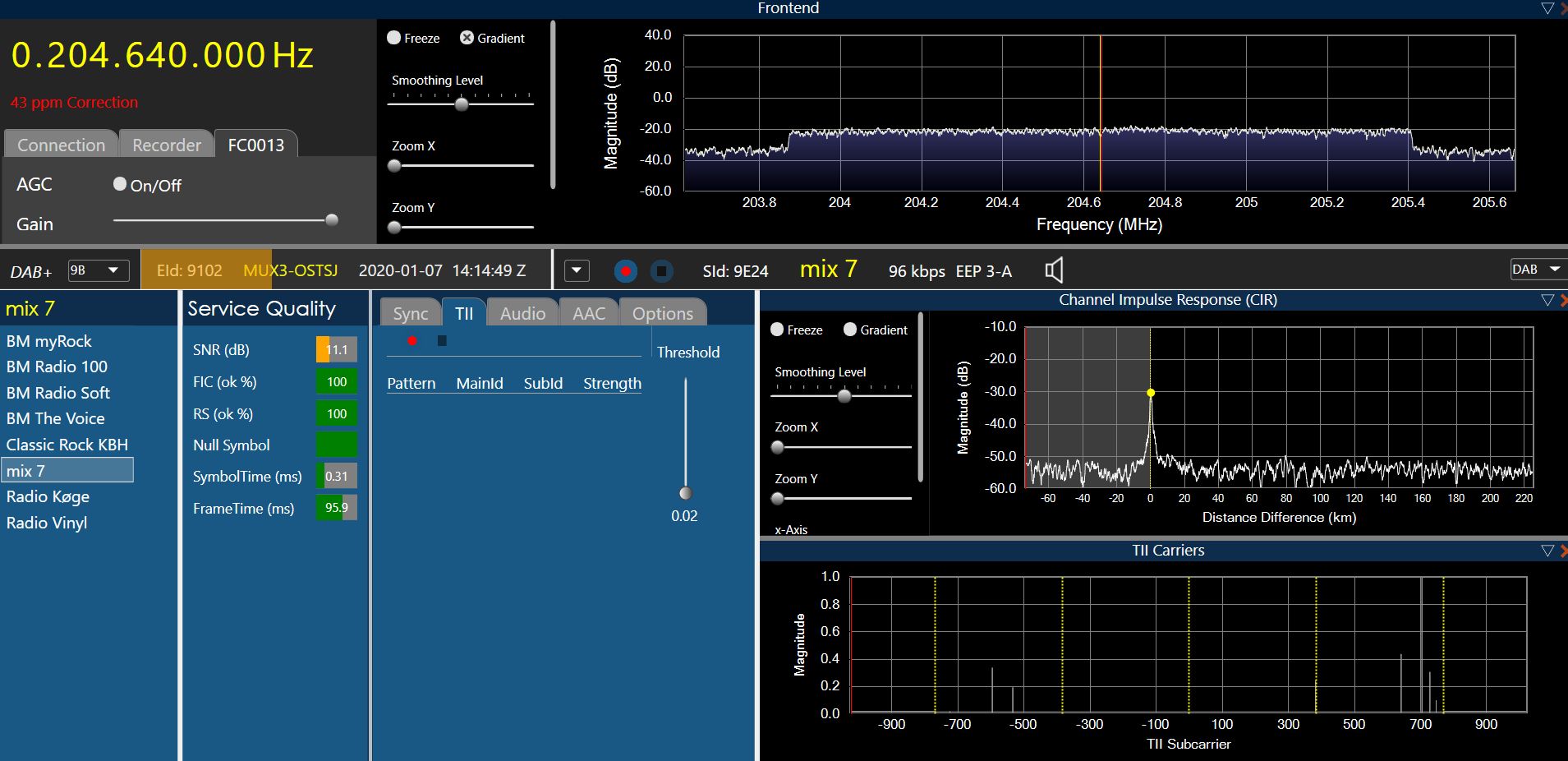The height and width of the screenshot is (761, 1568).
Task: Open the TII Carriers panel triangle menu
Action: tap(1547, 551)
